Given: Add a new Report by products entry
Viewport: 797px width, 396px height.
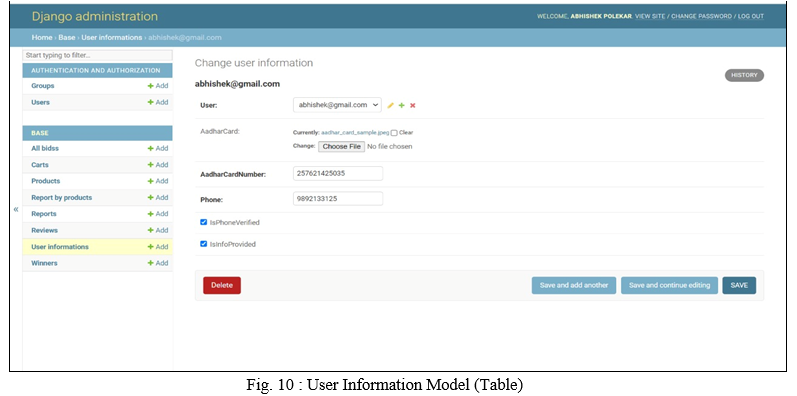Looking at the screenshot, I should click(158, 197).
